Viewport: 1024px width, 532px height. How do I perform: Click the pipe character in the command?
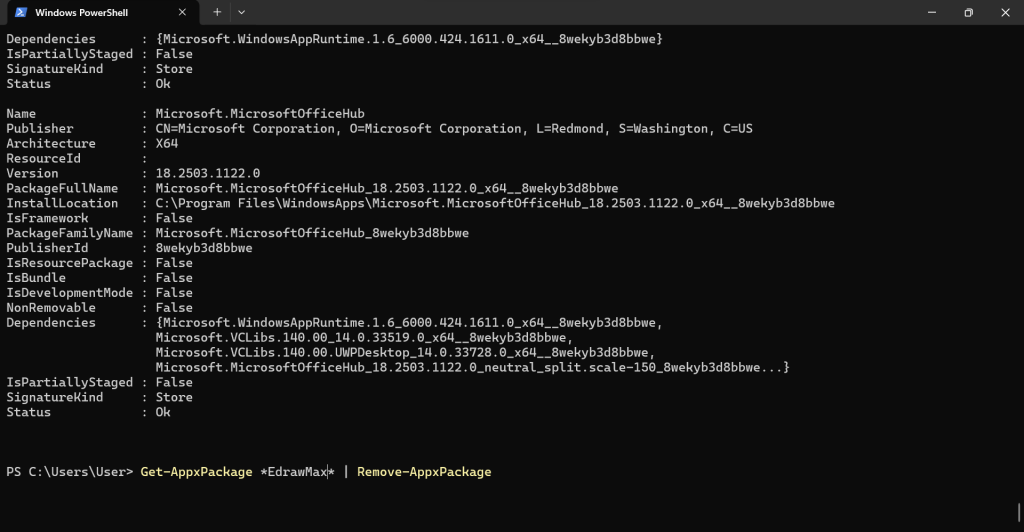click(x=346, y=472)
